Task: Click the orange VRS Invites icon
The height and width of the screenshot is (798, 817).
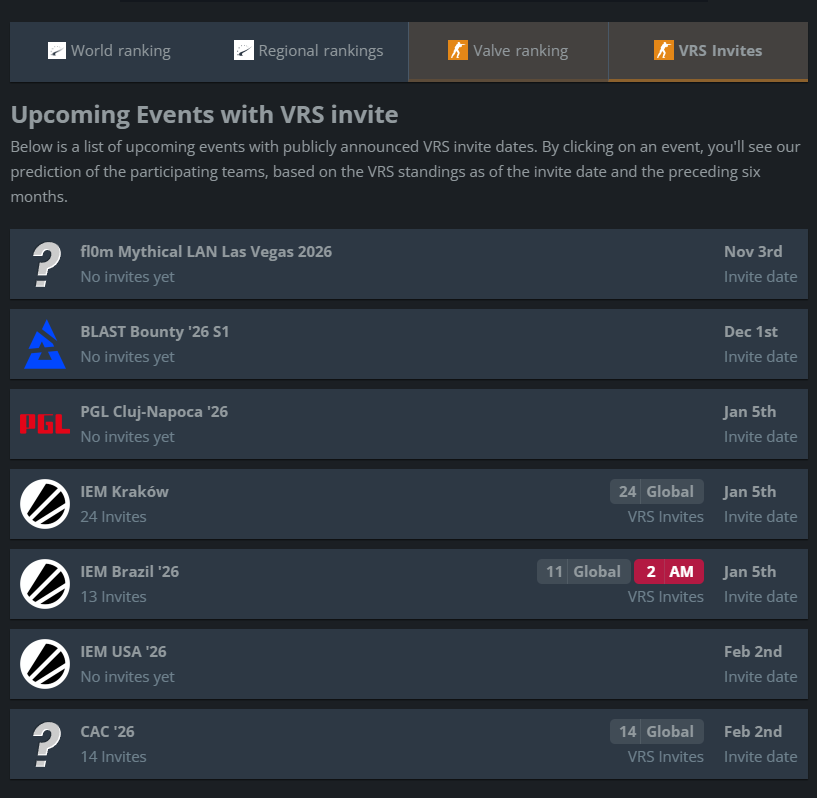Action: (663, 51)
